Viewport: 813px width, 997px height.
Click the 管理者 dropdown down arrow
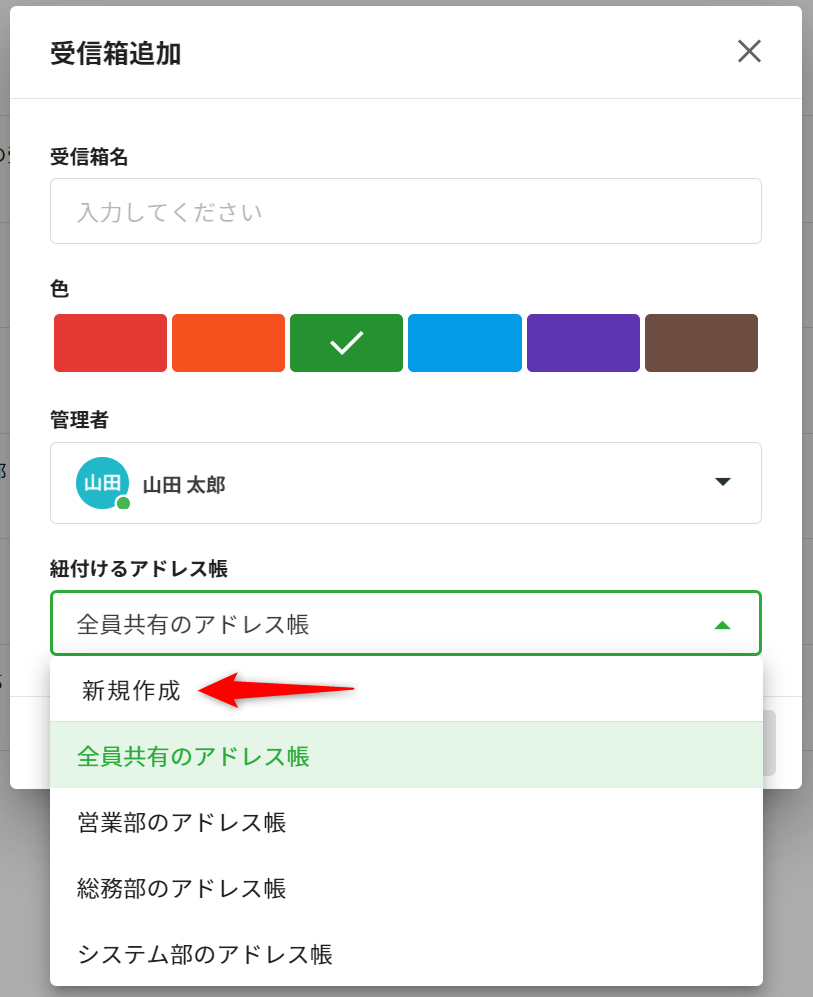point(723,483)
